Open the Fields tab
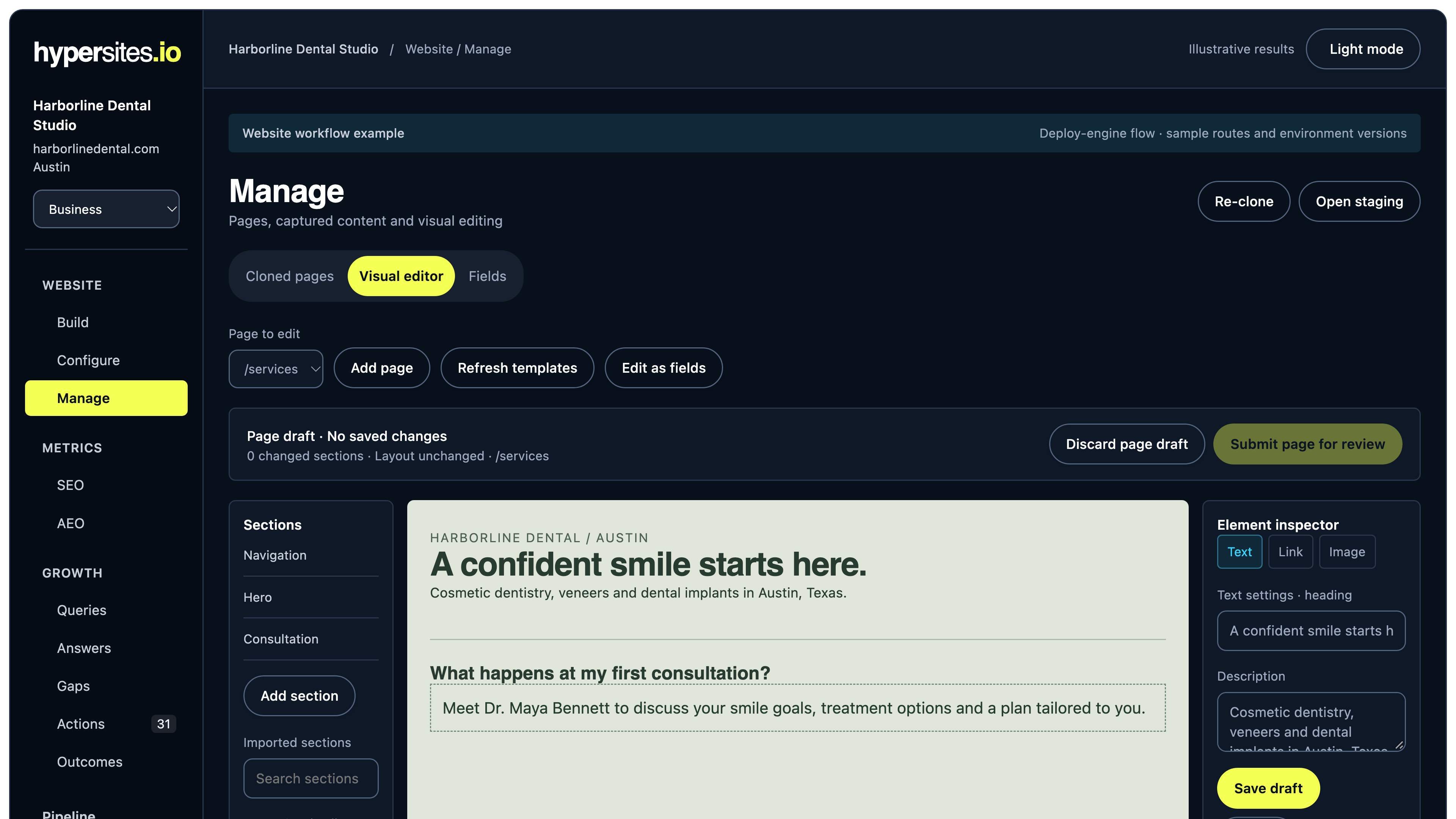The image size is (1456, 819). click(487, 276)
